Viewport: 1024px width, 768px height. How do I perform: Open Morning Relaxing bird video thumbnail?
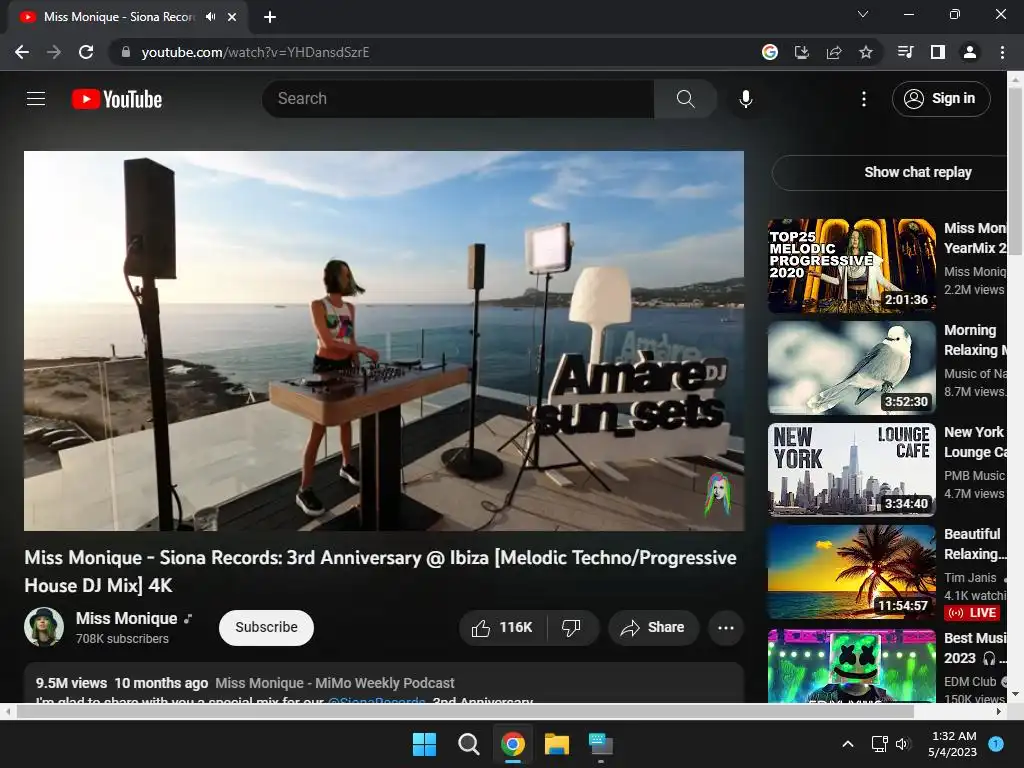(852, 368)
